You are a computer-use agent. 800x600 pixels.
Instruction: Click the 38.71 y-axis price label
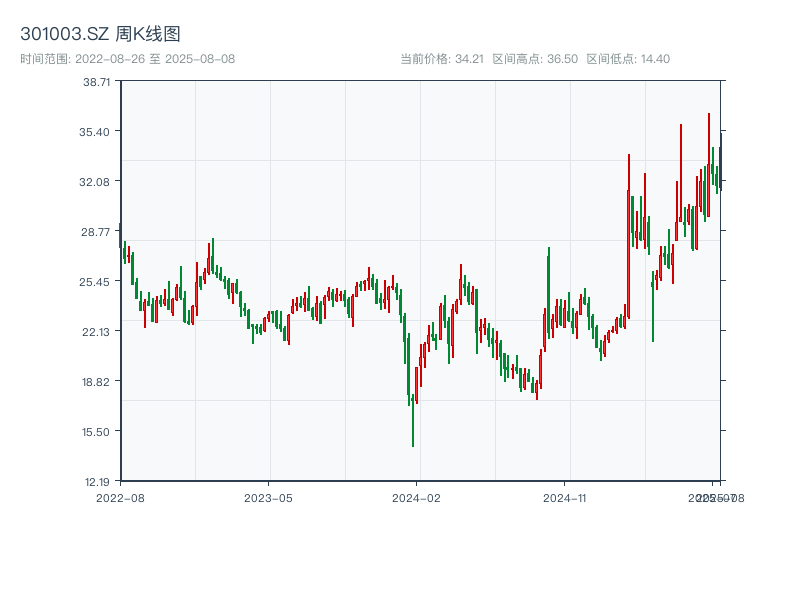point(97,82)
